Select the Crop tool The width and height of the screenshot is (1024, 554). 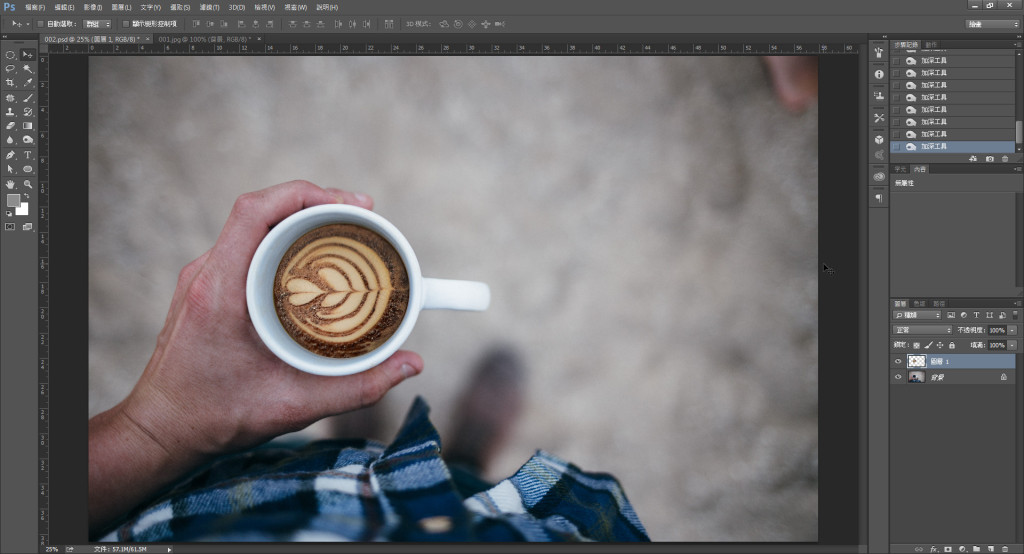(10, 83)
